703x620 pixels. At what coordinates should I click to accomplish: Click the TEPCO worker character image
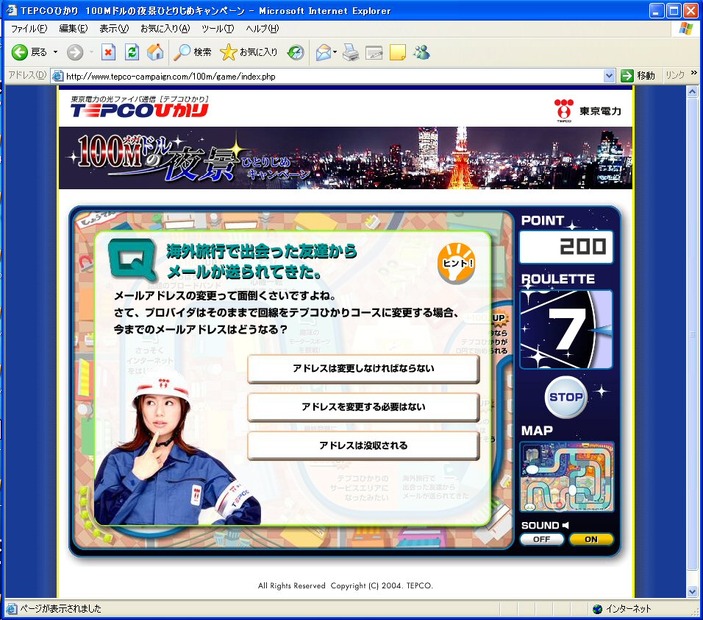[x=177, y=448]
